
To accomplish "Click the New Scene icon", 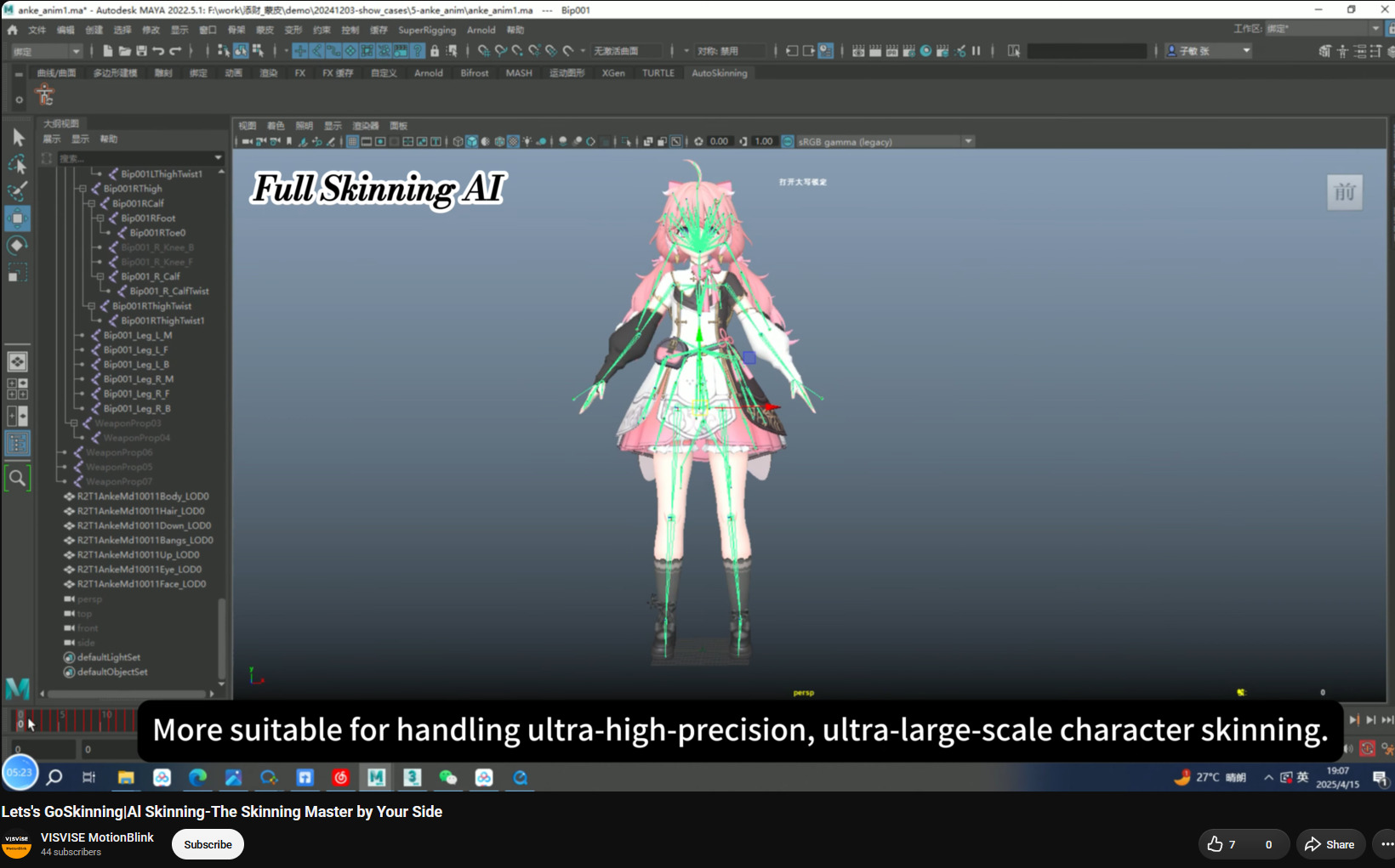I will pyautogui.click(x=108, y=51).
